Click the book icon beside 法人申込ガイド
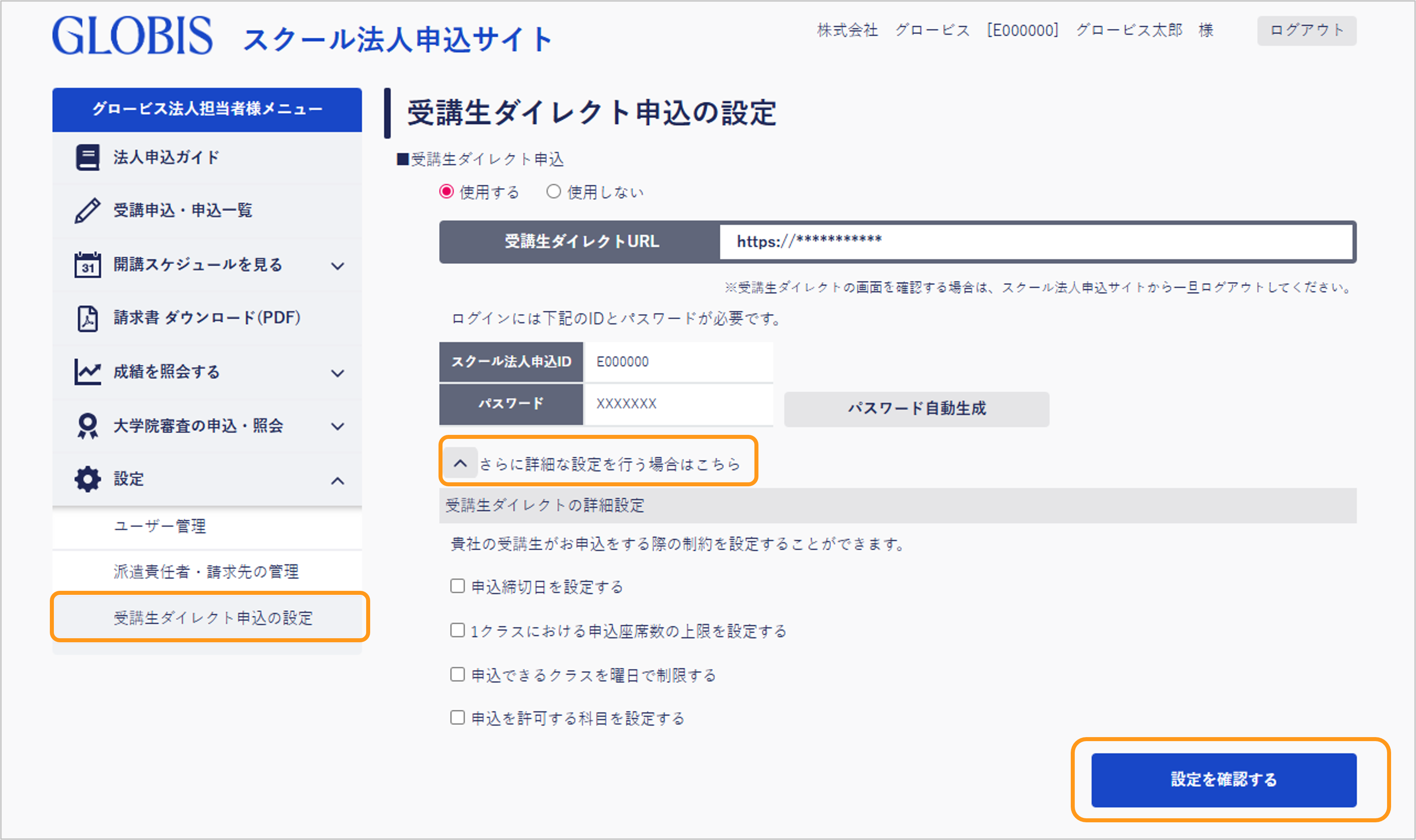Image resolution: width=1416 pixels, height=840 pixels. [88, 158]
